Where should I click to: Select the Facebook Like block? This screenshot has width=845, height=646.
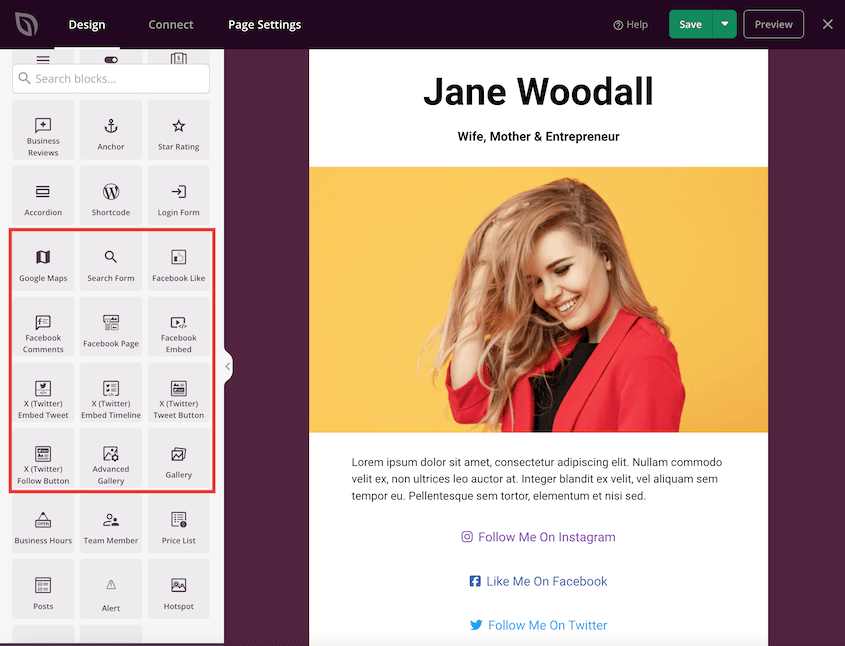178,262
